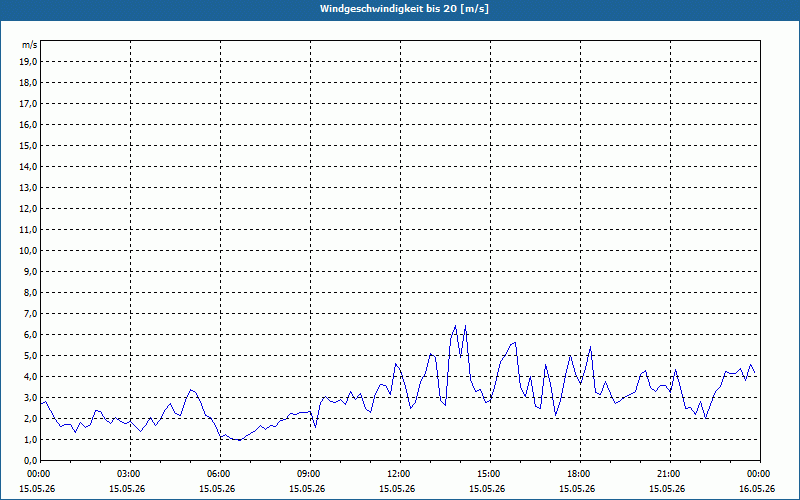Select the '0,0' y-axis origin label
800x500 pixels.
pos(30,460)
